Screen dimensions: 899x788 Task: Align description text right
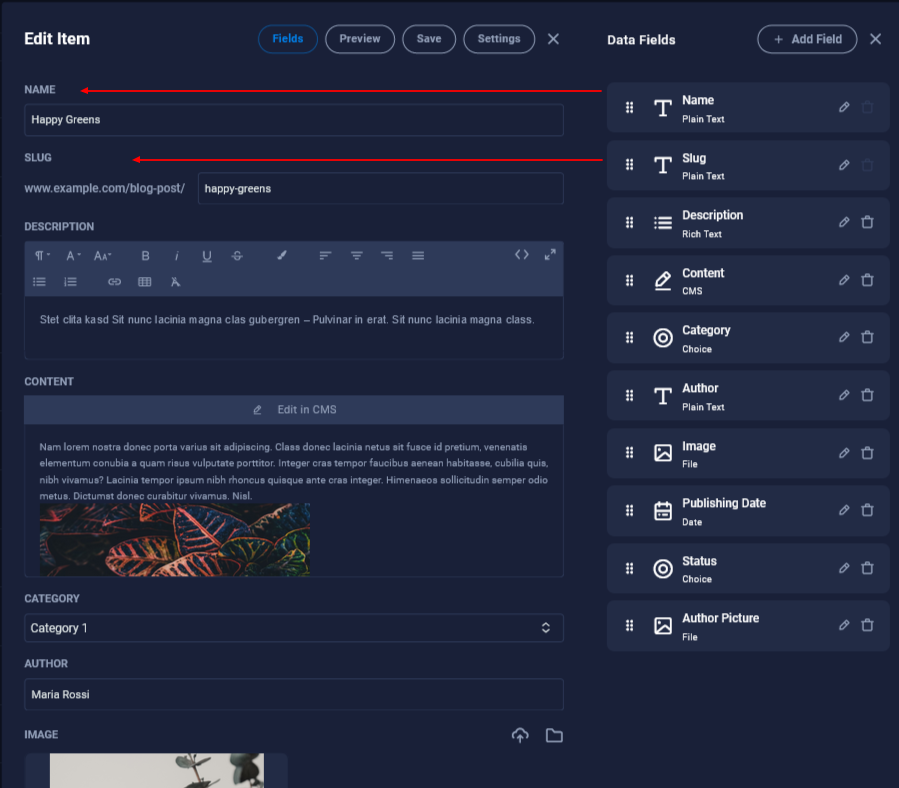point(387,256)
